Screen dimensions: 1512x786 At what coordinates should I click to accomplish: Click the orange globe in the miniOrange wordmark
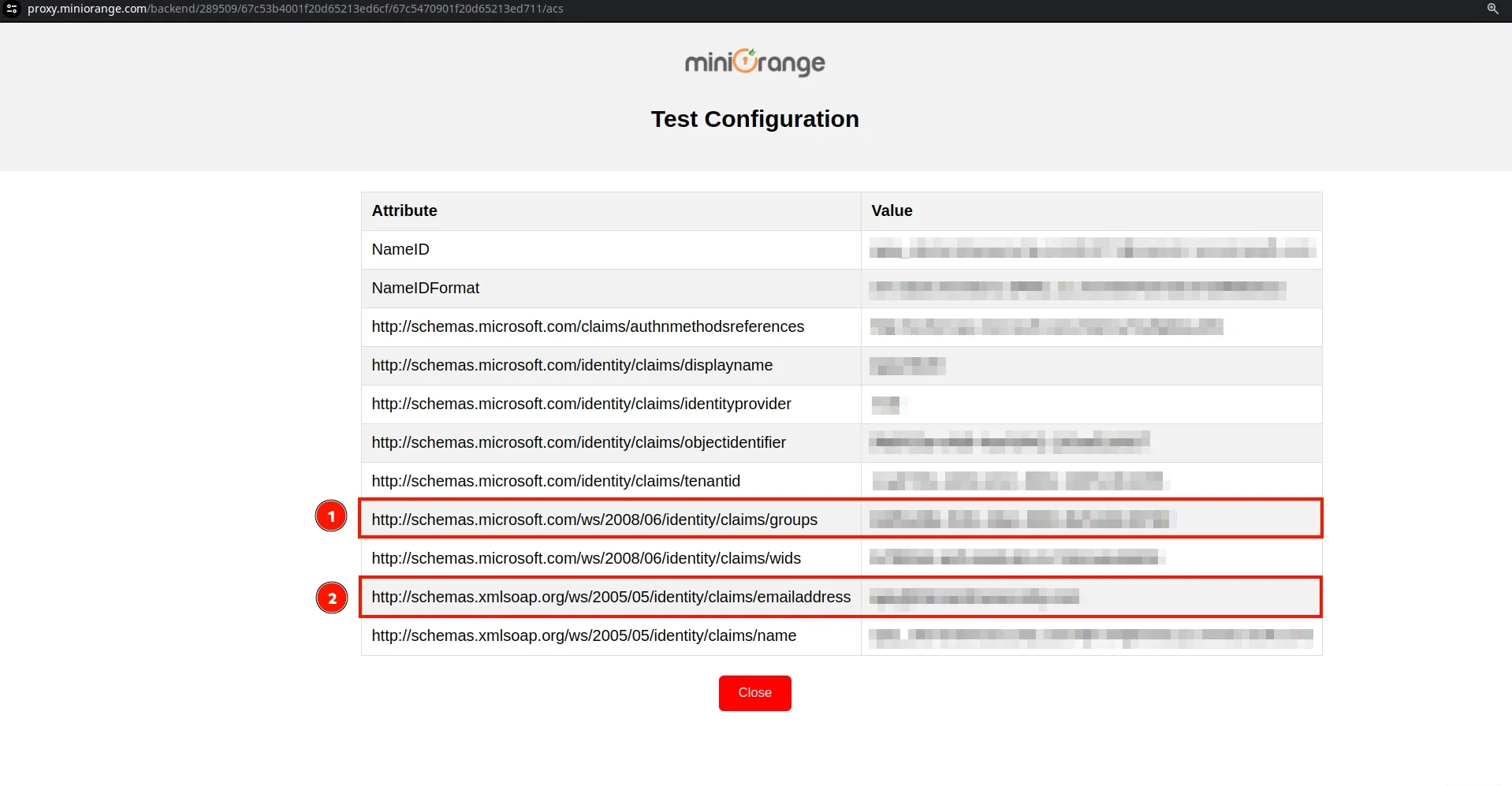[x=744, y=61]
